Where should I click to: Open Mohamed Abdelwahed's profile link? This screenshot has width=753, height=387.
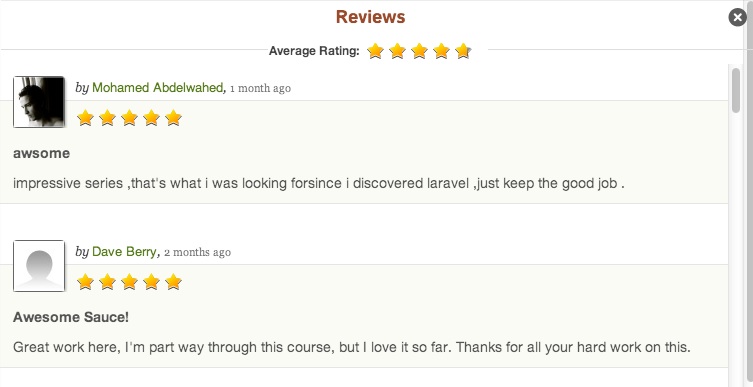[x=158, y=88]
